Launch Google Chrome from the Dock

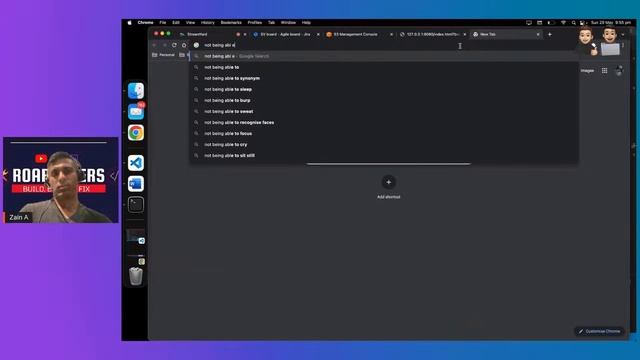pos(136,133)
